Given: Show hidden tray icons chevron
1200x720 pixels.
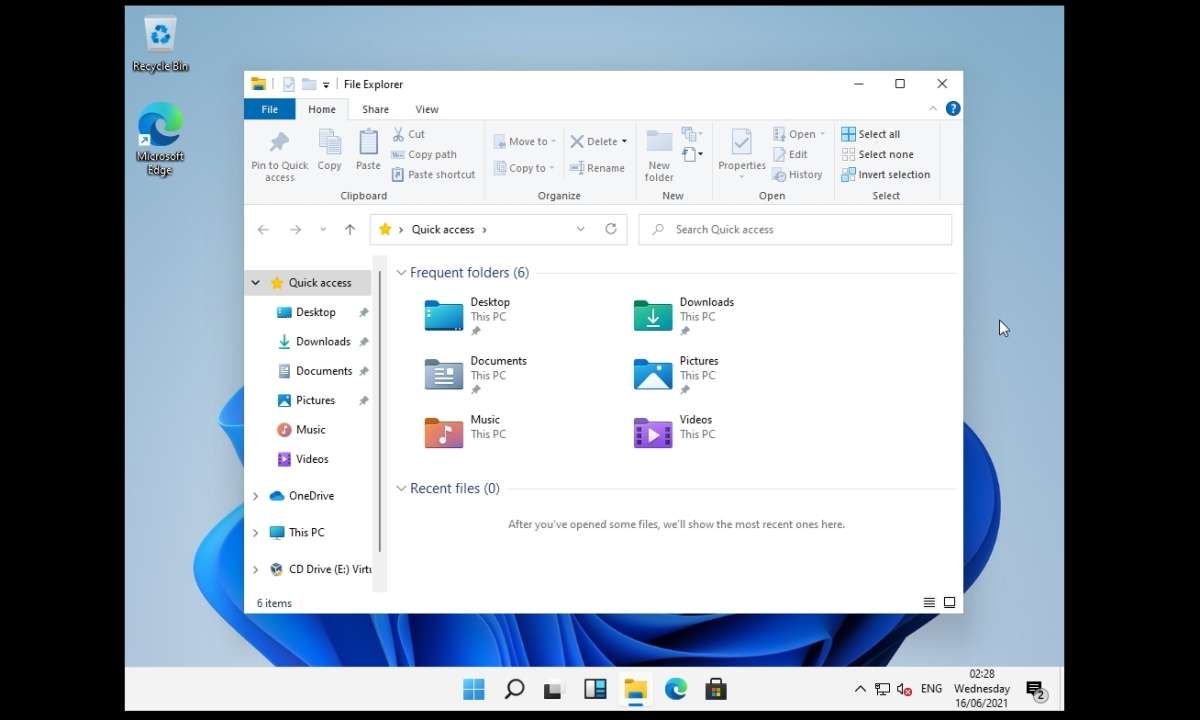Looking at the screenshot, I should 860,689.
